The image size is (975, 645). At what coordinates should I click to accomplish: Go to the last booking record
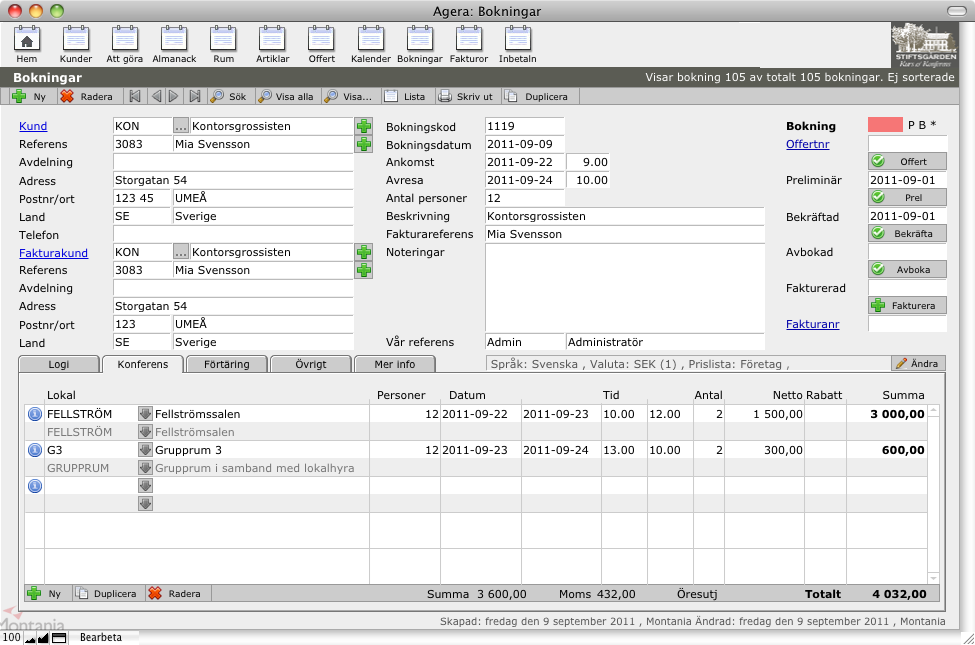tap(195, 96)
